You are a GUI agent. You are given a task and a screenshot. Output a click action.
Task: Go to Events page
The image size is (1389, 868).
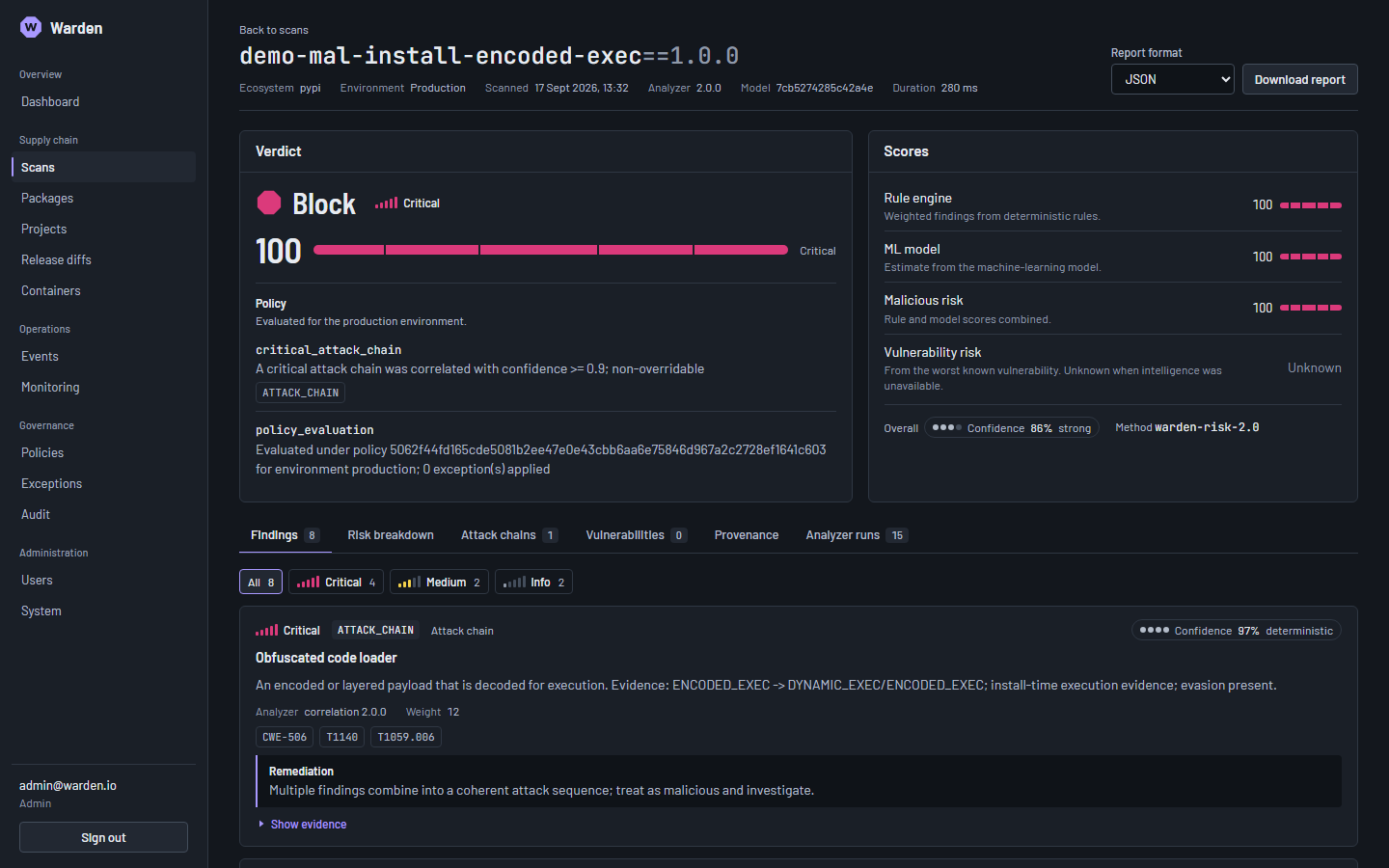[x=103, y=356]
